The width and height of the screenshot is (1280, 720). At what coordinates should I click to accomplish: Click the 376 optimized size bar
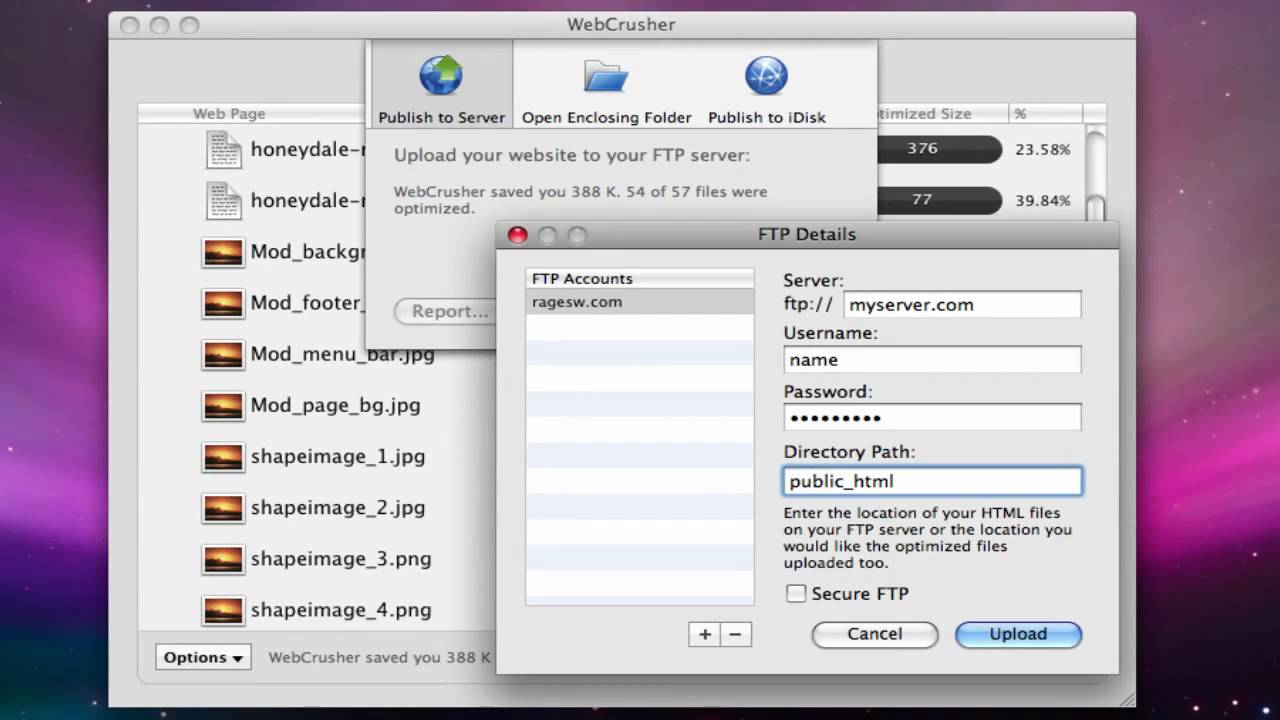point(939,149)
